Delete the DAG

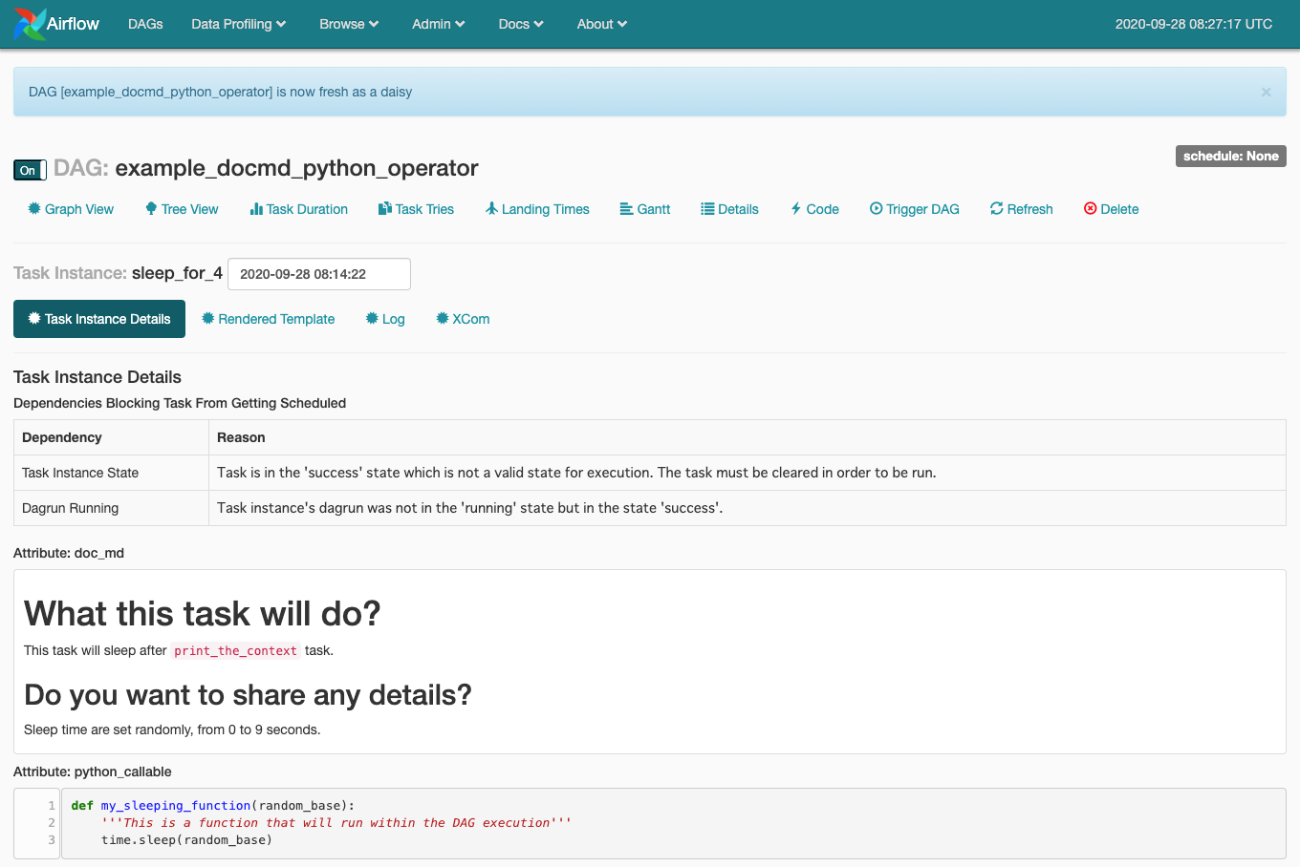1111,209
